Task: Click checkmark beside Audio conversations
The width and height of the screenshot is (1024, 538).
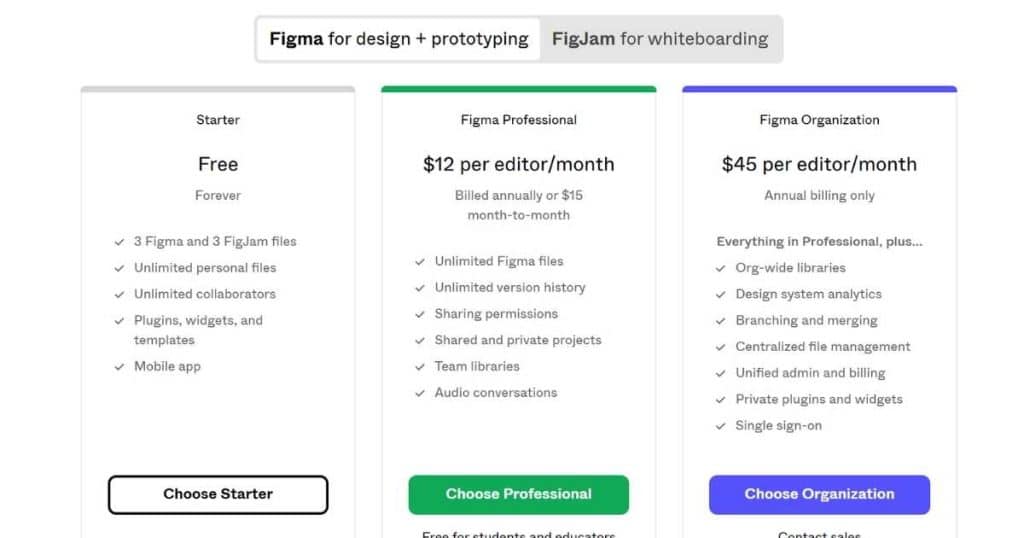Action: (x=420, y=393)
